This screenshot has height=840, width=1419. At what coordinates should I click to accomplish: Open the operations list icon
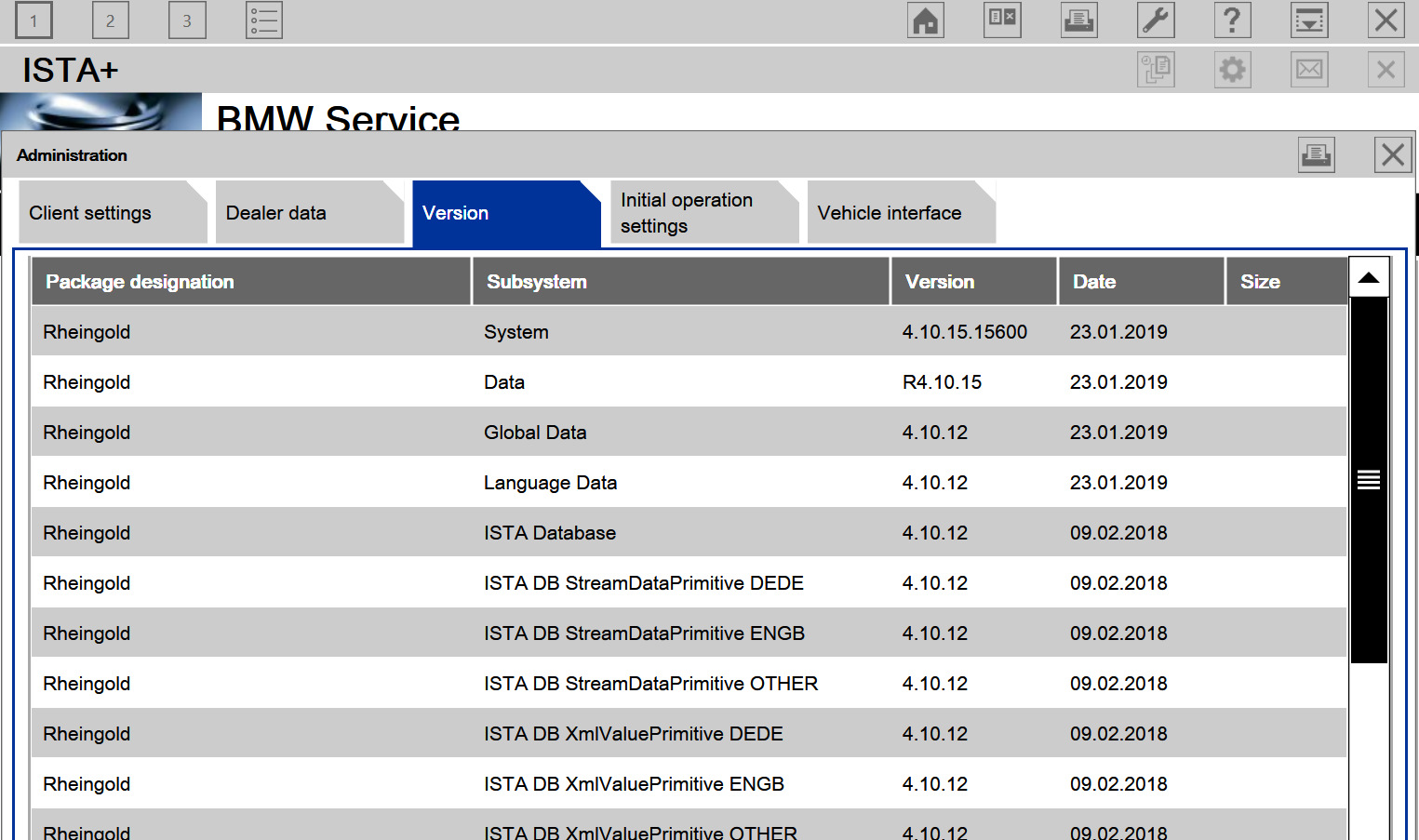pyautogui.click(x=264, y=20)
